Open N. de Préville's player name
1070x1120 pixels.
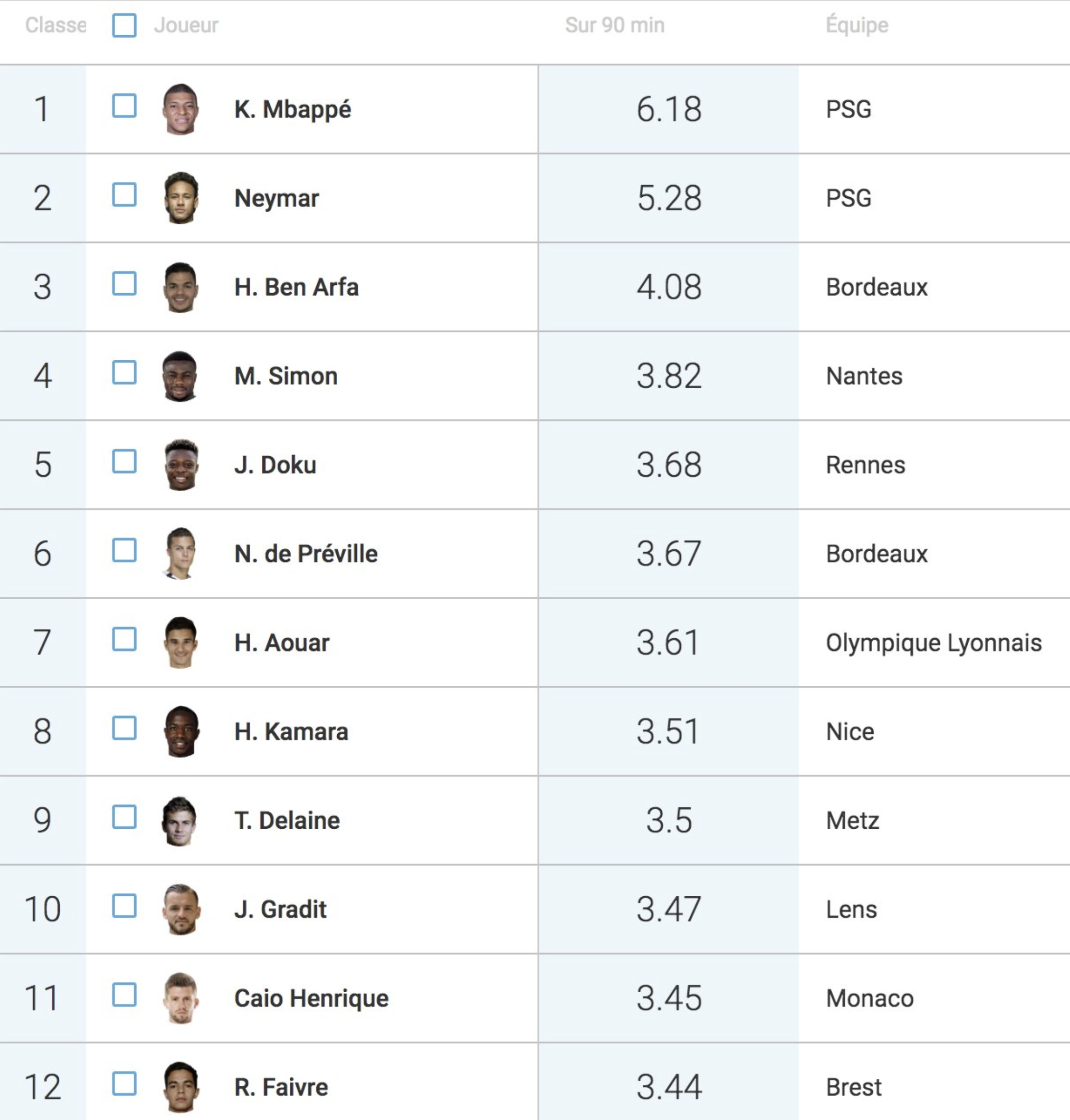point(306,554)
